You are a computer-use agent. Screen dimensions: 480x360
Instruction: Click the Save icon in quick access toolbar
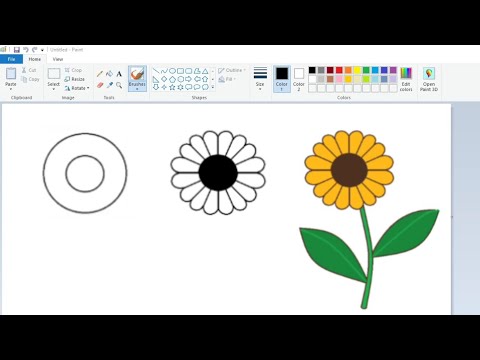[x=17, y=50]
